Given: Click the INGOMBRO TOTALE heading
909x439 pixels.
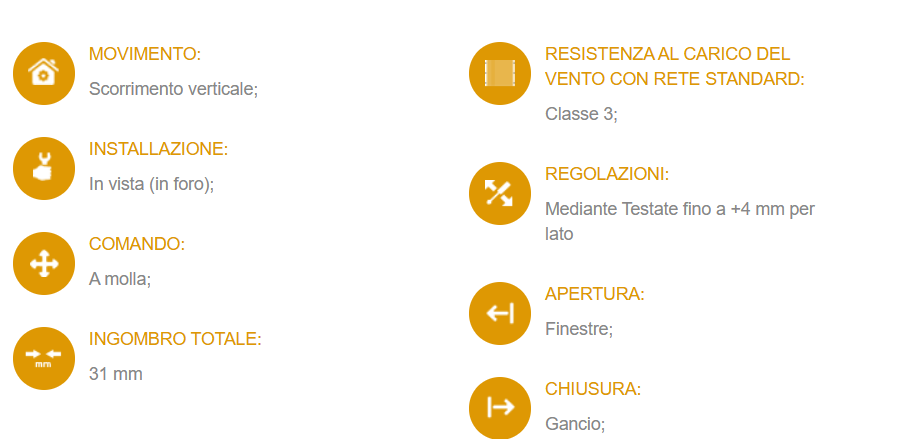Looking at the screenshot, I should (x=175, y=339).
